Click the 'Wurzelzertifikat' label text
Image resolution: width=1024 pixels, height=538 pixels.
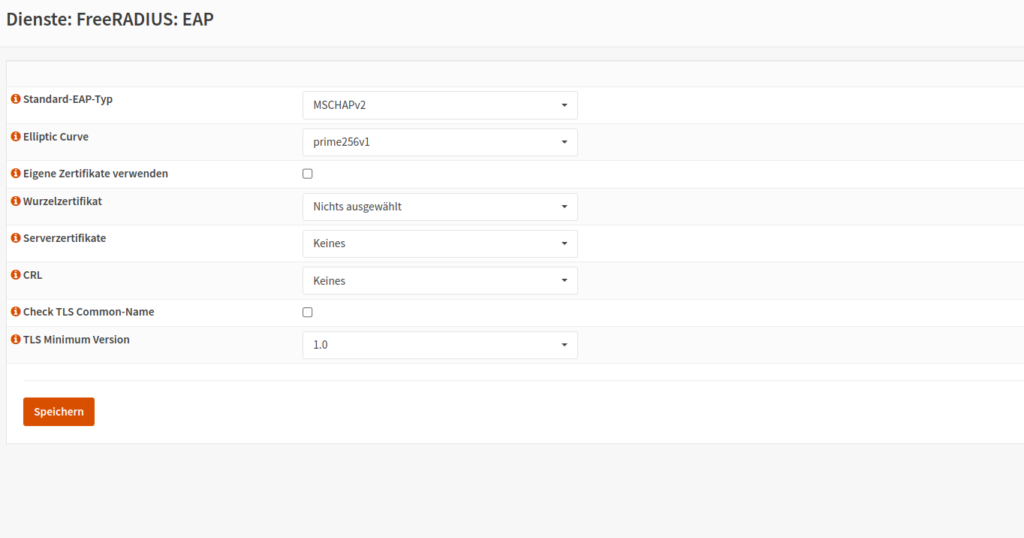pyautogui.click(x=62, y=201)
